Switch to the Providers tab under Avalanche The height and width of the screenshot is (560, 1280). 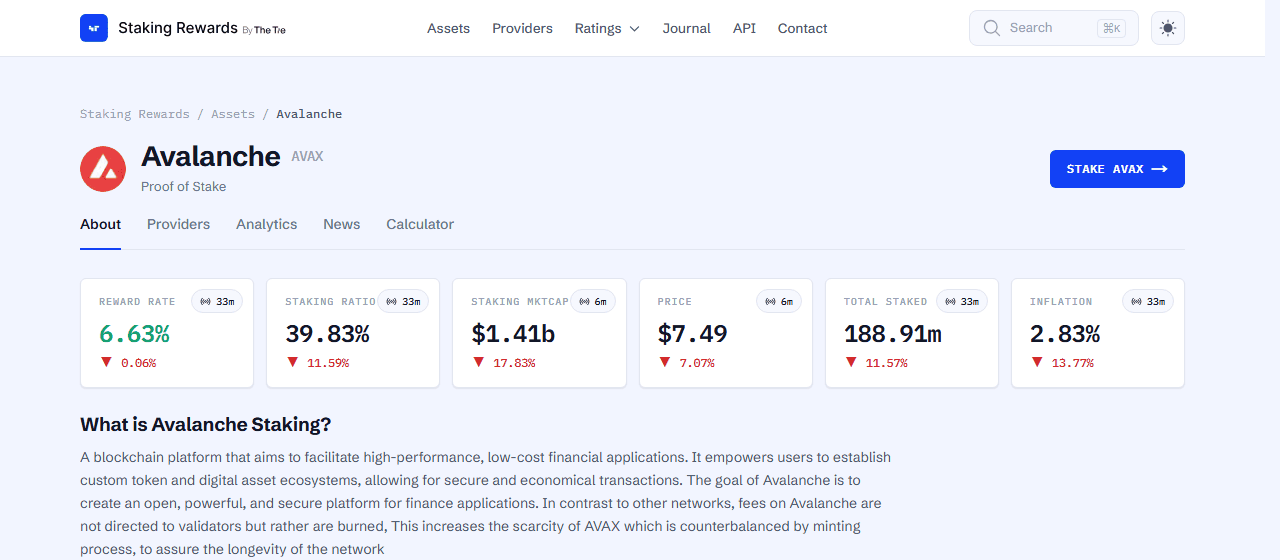point(178,224)
